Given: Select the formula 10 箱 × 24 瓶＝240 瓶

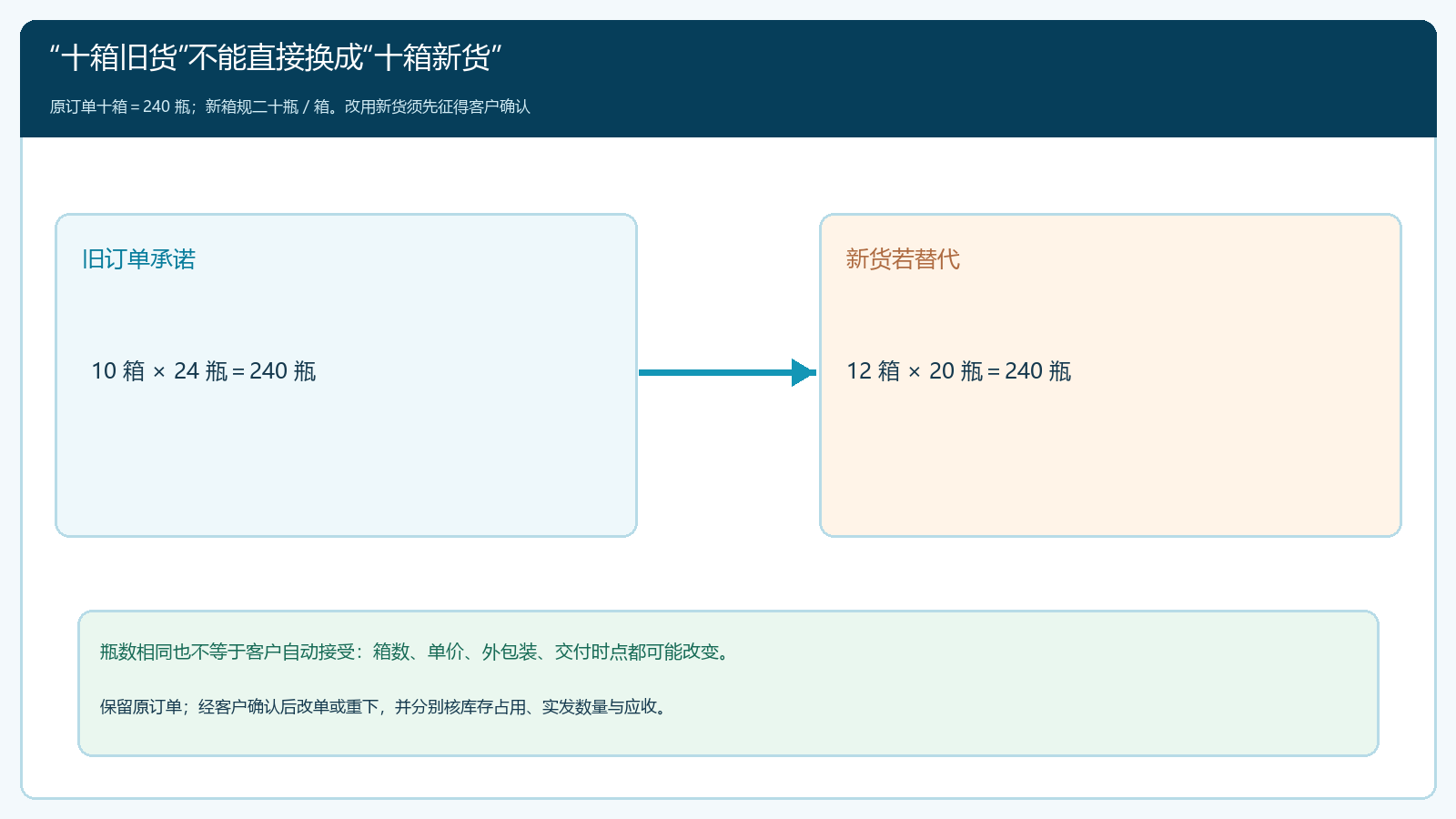Looking at the screenshot, I should (204, 371).
